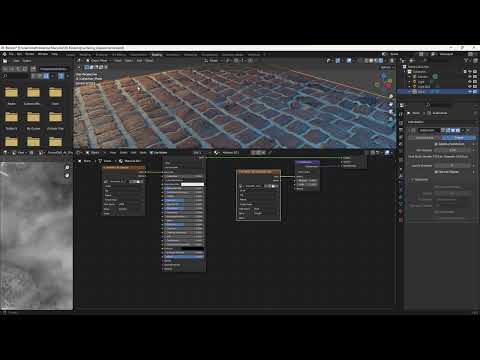Open shader type Object dropdown in node editor
Viewport: 480px width, 360px height.
[x=94, y=153]
